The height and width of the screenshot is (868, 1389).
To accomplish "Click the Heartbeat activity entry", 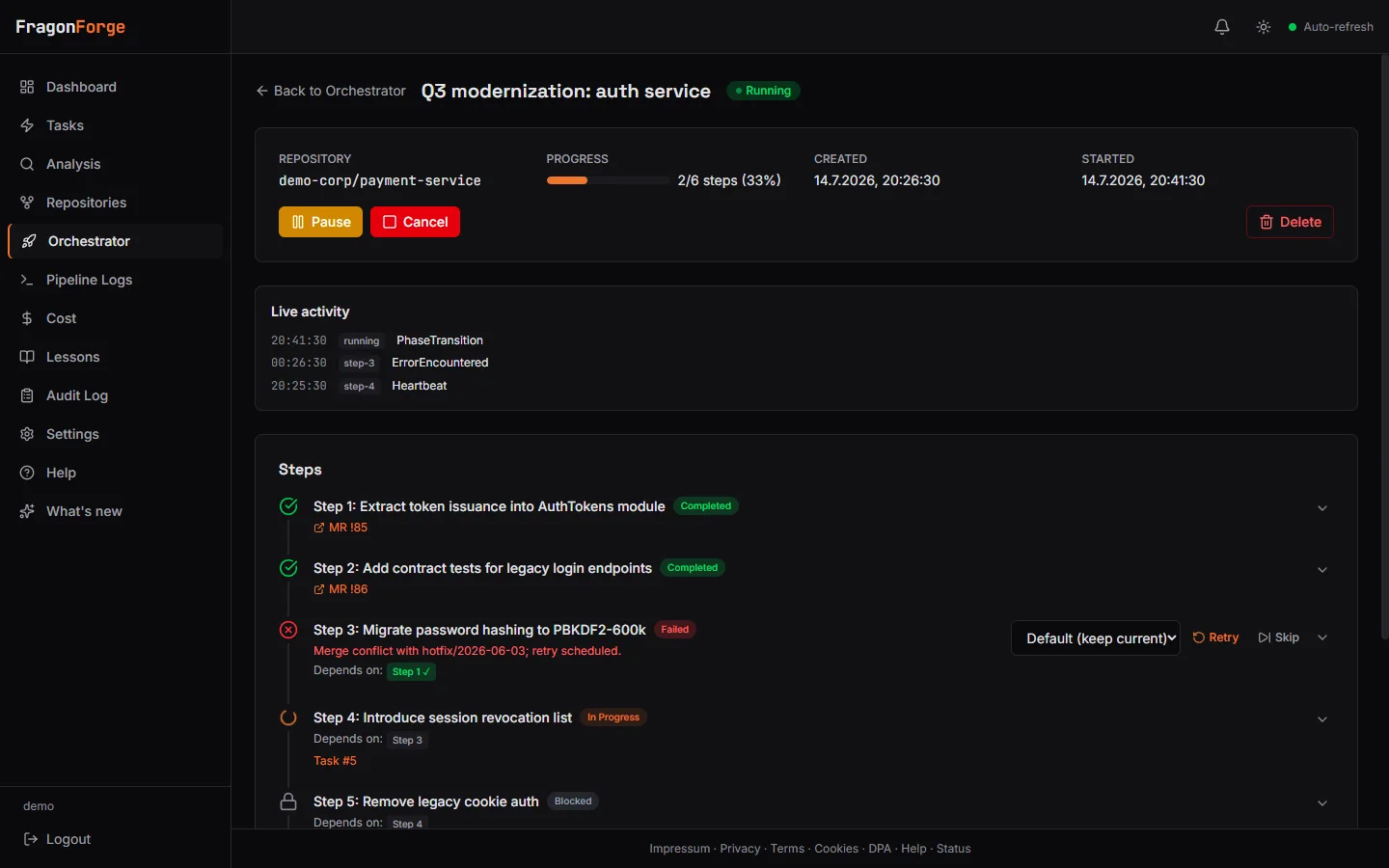I will click(x=420, y=386).
